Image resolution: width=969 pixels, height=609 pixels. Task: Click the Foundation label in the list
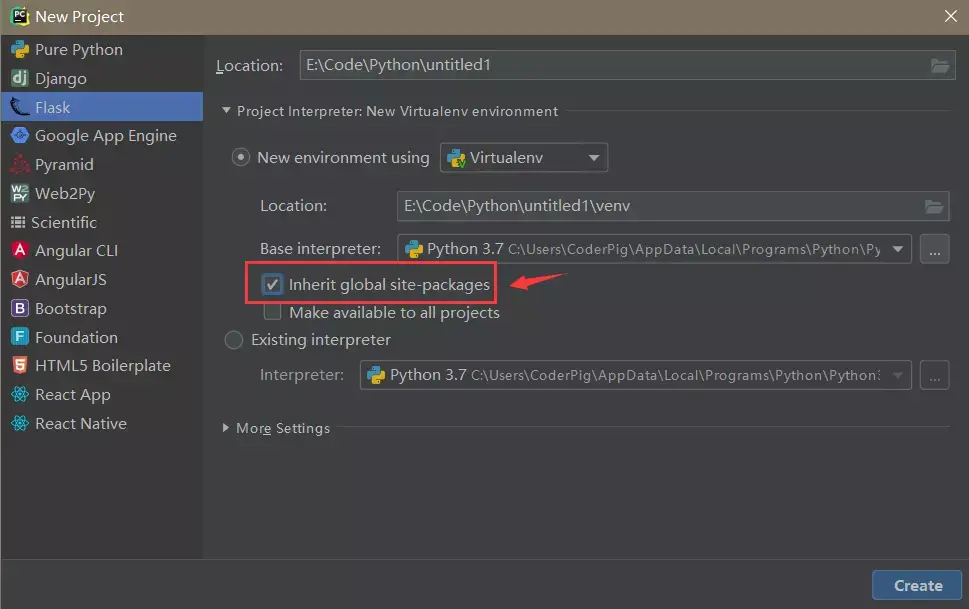pyautogui.click(x=77, y=337)
